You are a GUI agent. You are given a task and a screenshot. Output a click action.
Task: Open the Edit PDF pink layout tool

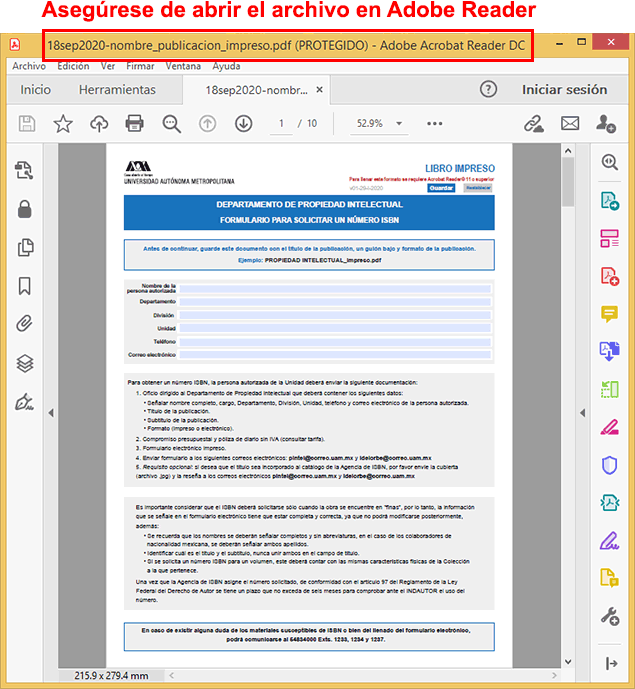coord(610,238)
